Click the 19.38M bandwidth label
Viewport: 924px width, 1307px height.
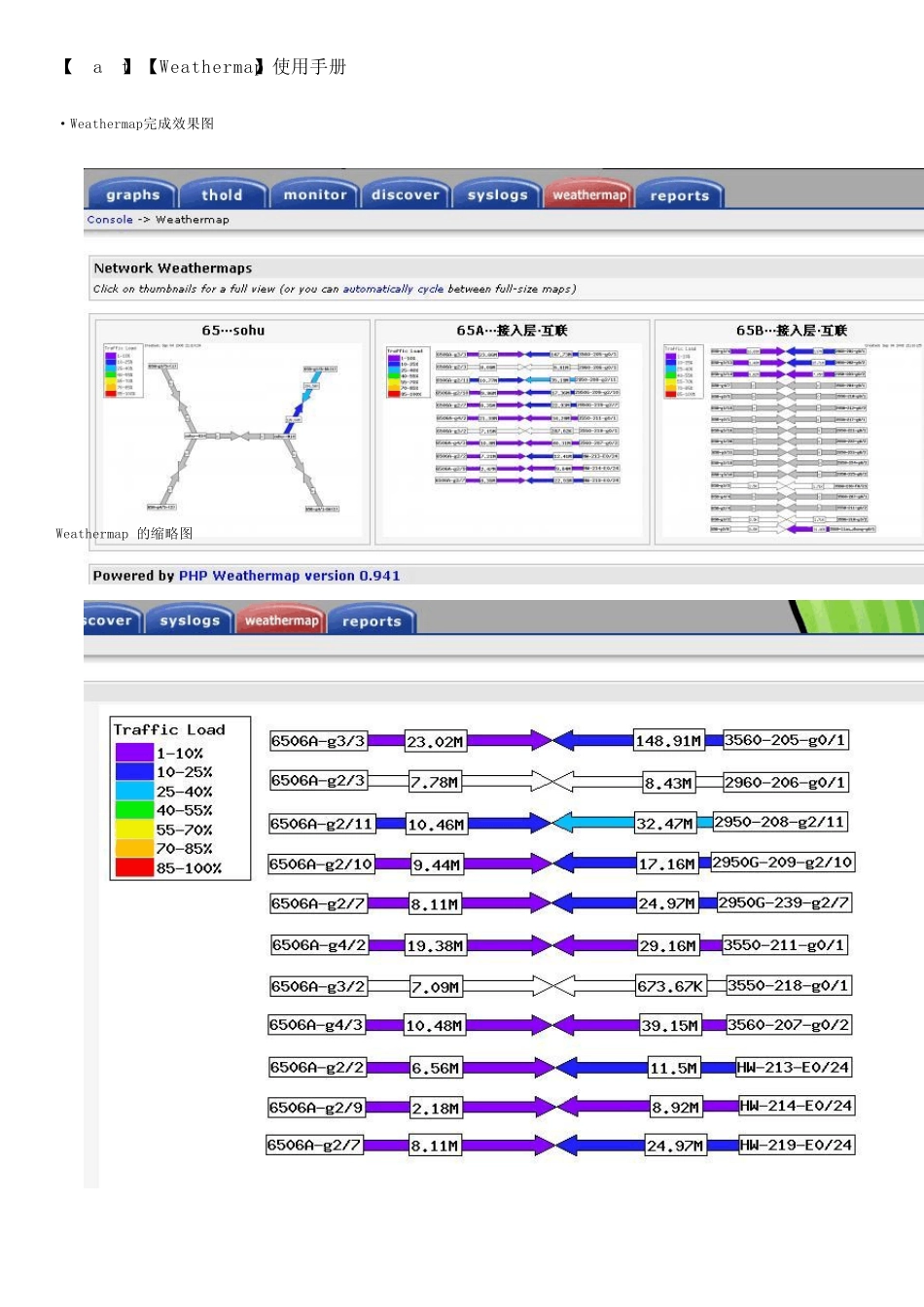pos(436,945)
